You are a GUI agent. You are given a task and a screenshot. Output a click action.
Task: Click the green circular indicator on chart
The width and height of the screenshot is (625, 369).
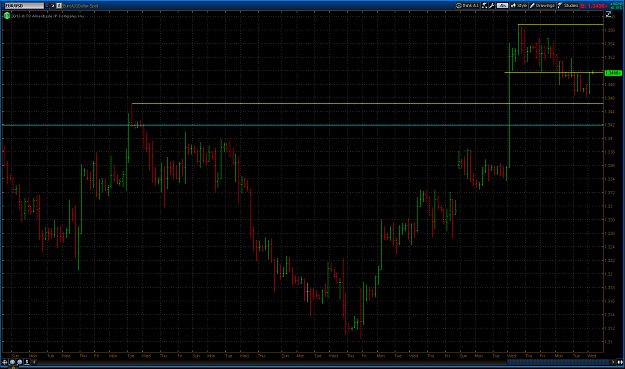[7, 16]
